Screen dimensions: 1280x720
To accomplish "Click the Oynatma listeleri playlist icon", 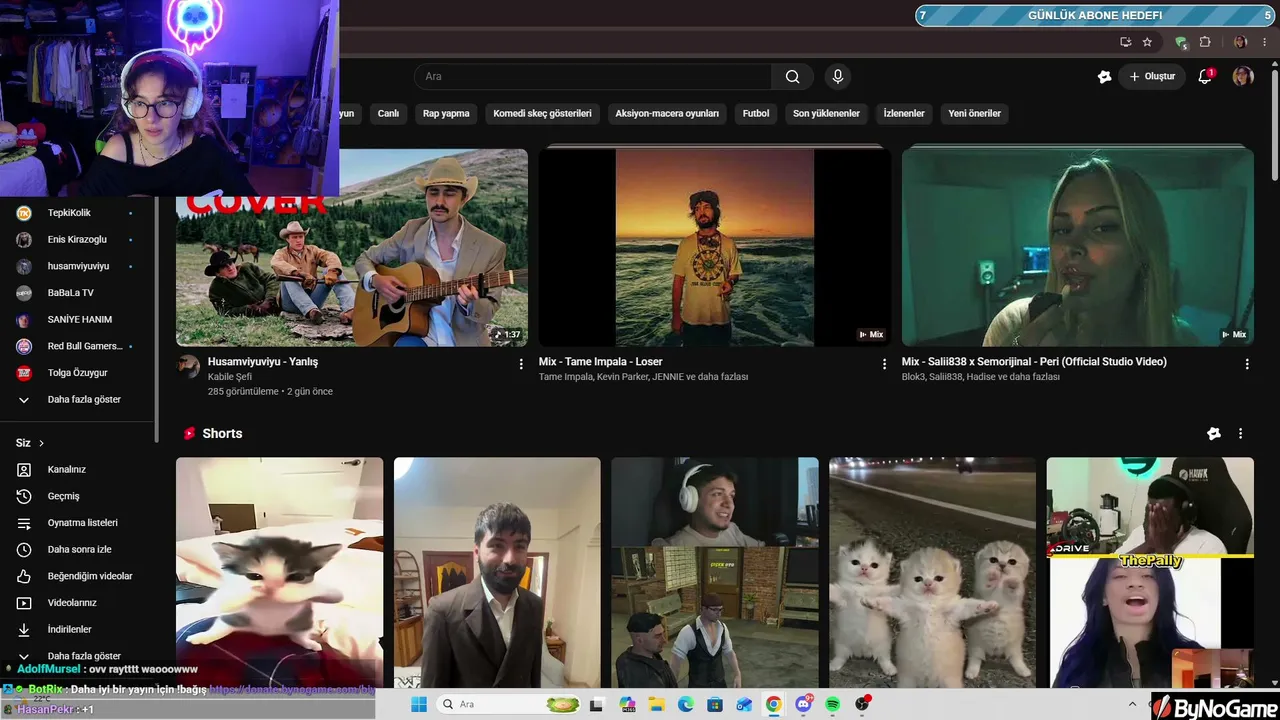I will pos(24,523).
